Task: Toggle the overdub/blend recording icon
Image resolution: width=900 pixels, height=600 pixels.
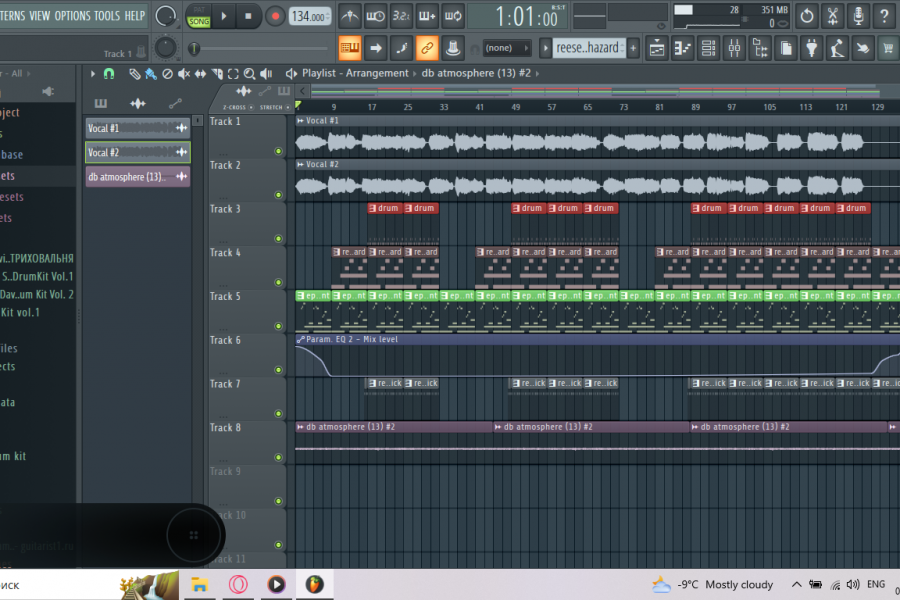Action: 427,16
